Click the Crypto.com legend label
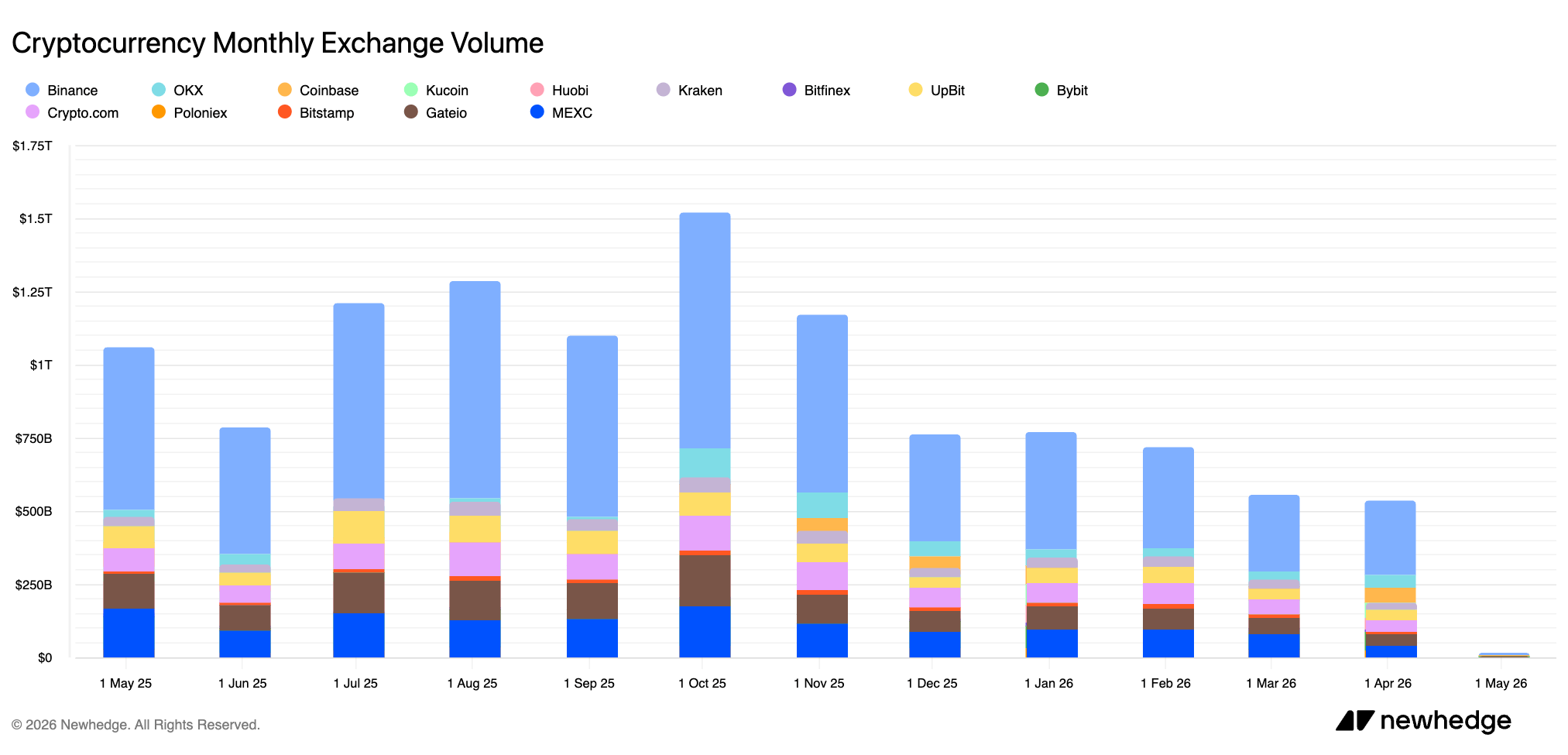Viewport: 1568px width, 755px height. (x=83, y=113)
